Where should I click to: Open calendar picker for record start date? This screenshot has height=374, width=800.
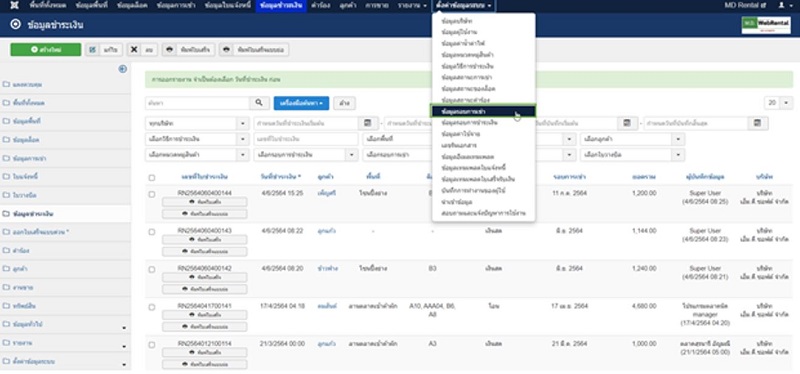(x=626, y=123)
